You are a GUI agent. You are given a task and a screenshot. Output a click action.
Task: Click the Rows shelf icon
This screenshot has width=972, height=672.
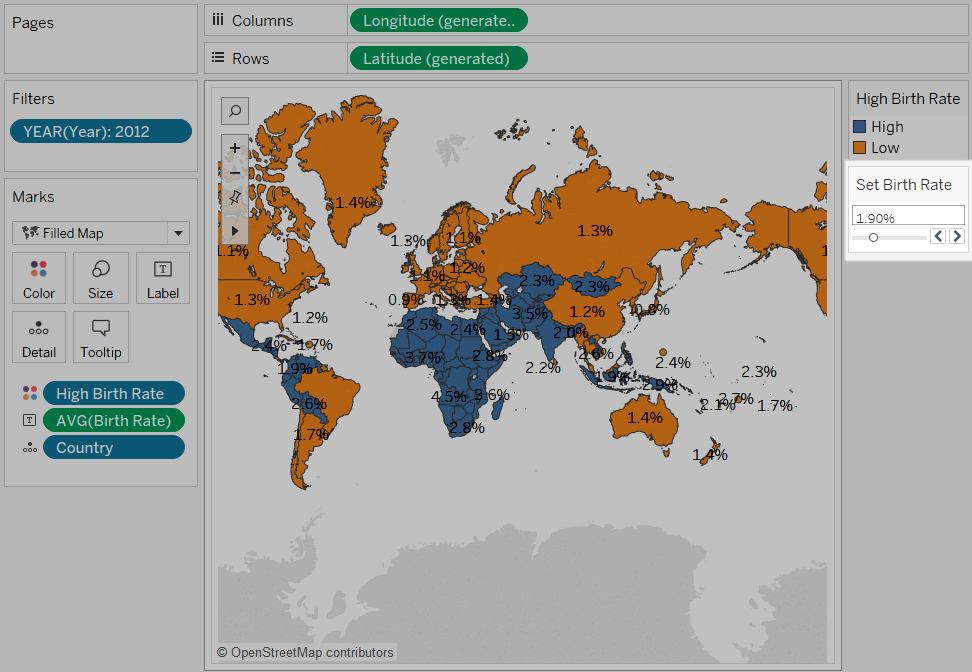(x=218, y=58)
